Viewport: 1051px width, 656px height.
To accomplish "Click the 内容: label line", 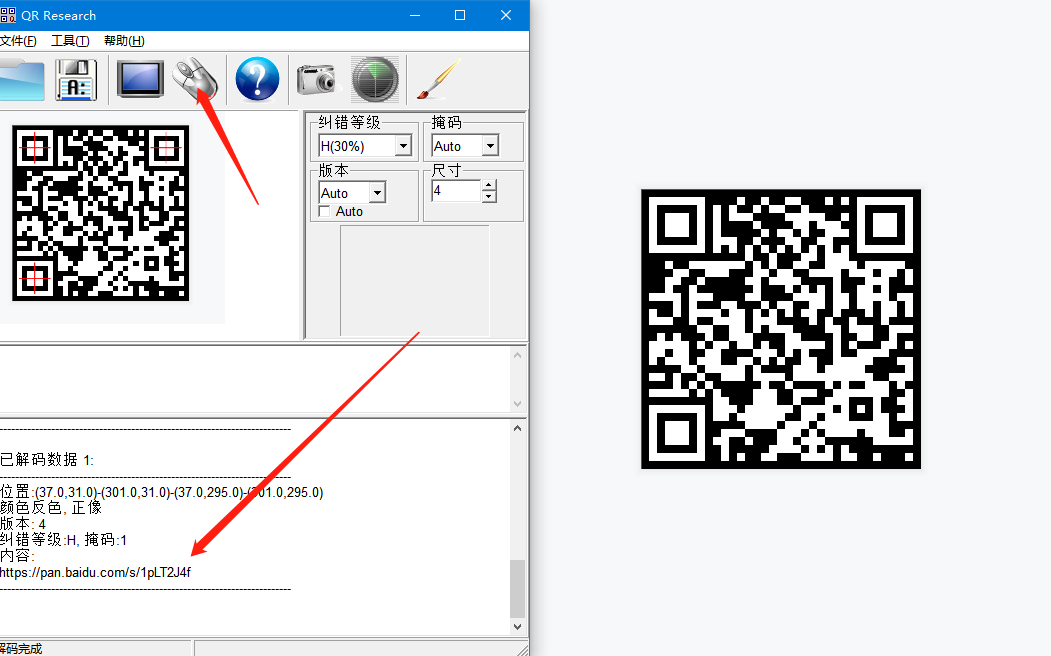I will pos(17,556).
